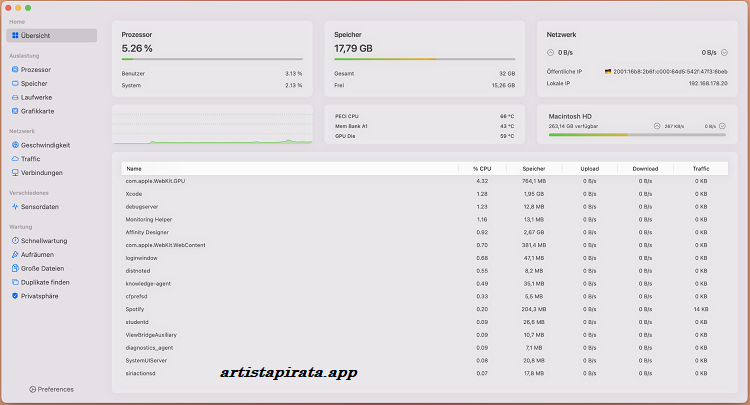Select the knowledge-agent row
This screenshot has width=750, height=405.
425,284
